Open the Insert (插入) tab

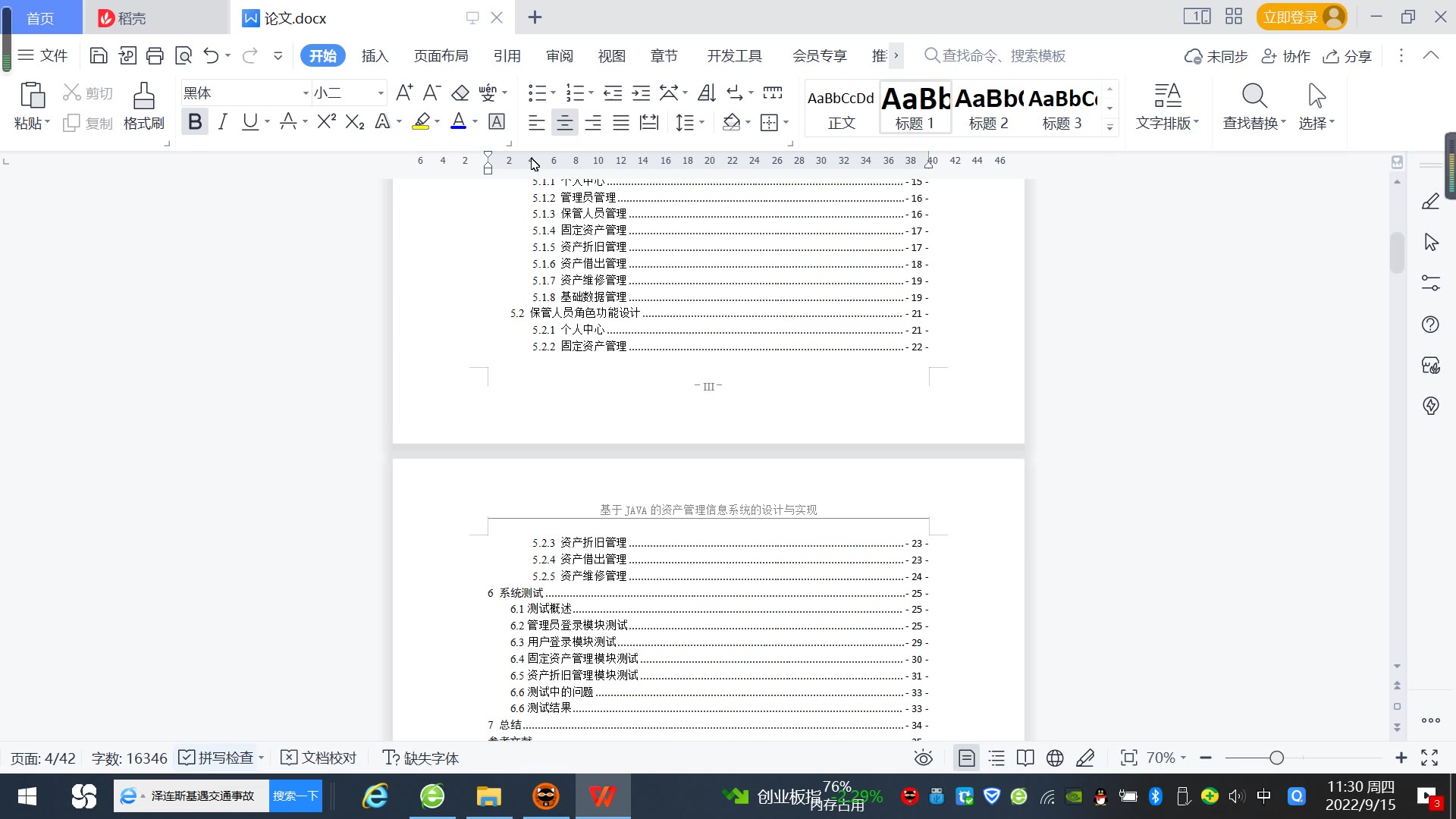tap(375, 55)
